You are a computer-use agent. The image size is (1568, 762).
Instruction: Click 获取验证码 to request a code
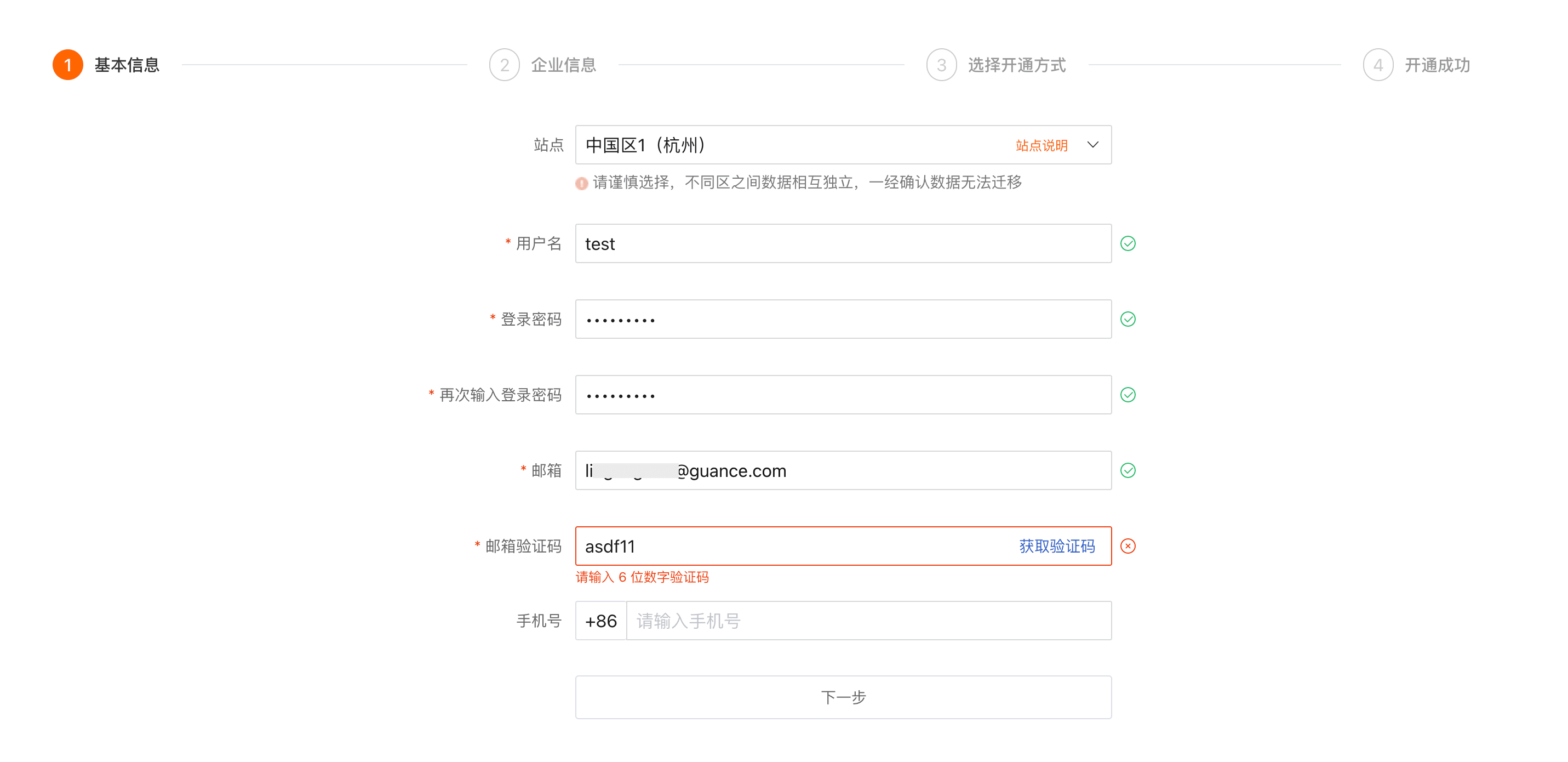1057,547
